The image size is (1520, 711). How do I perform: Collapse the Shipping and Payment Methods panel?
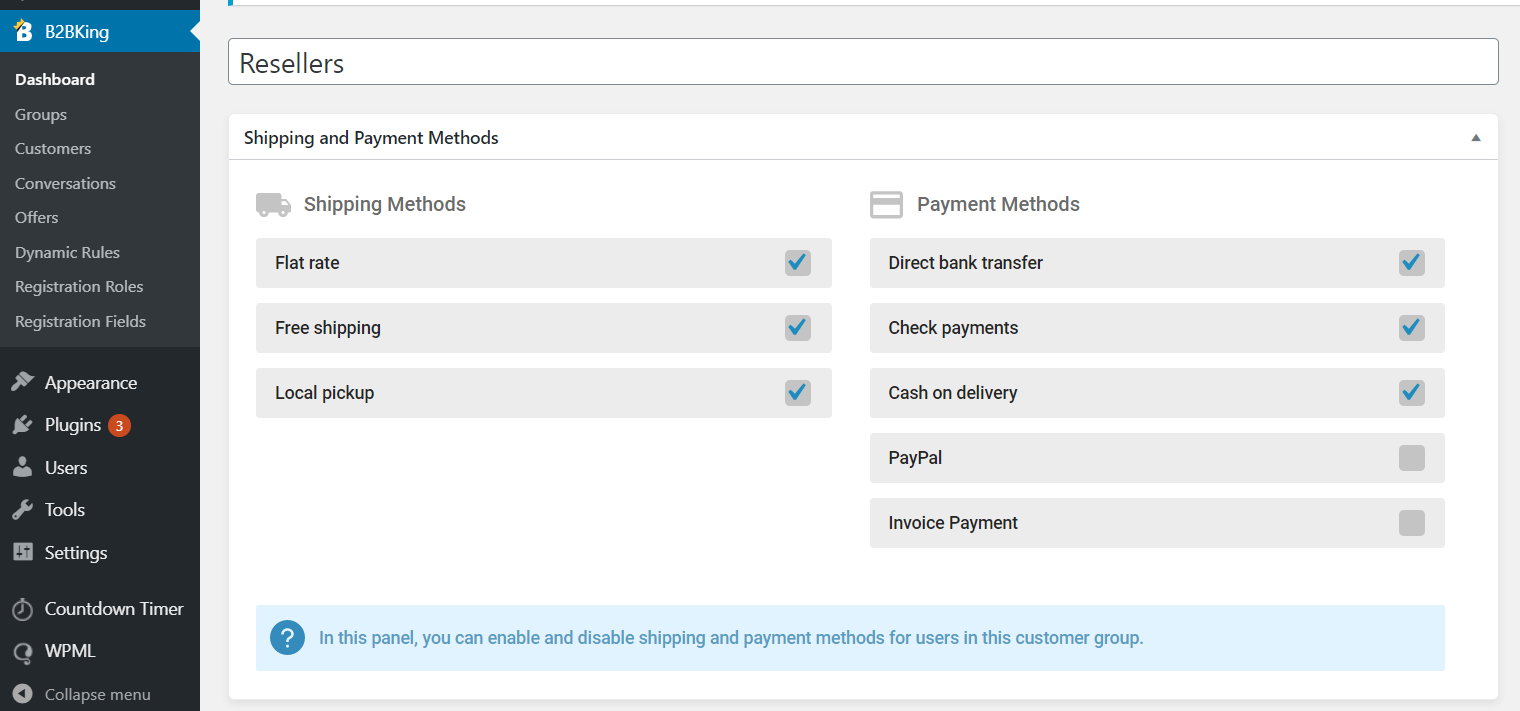[x=1475, y=137]
